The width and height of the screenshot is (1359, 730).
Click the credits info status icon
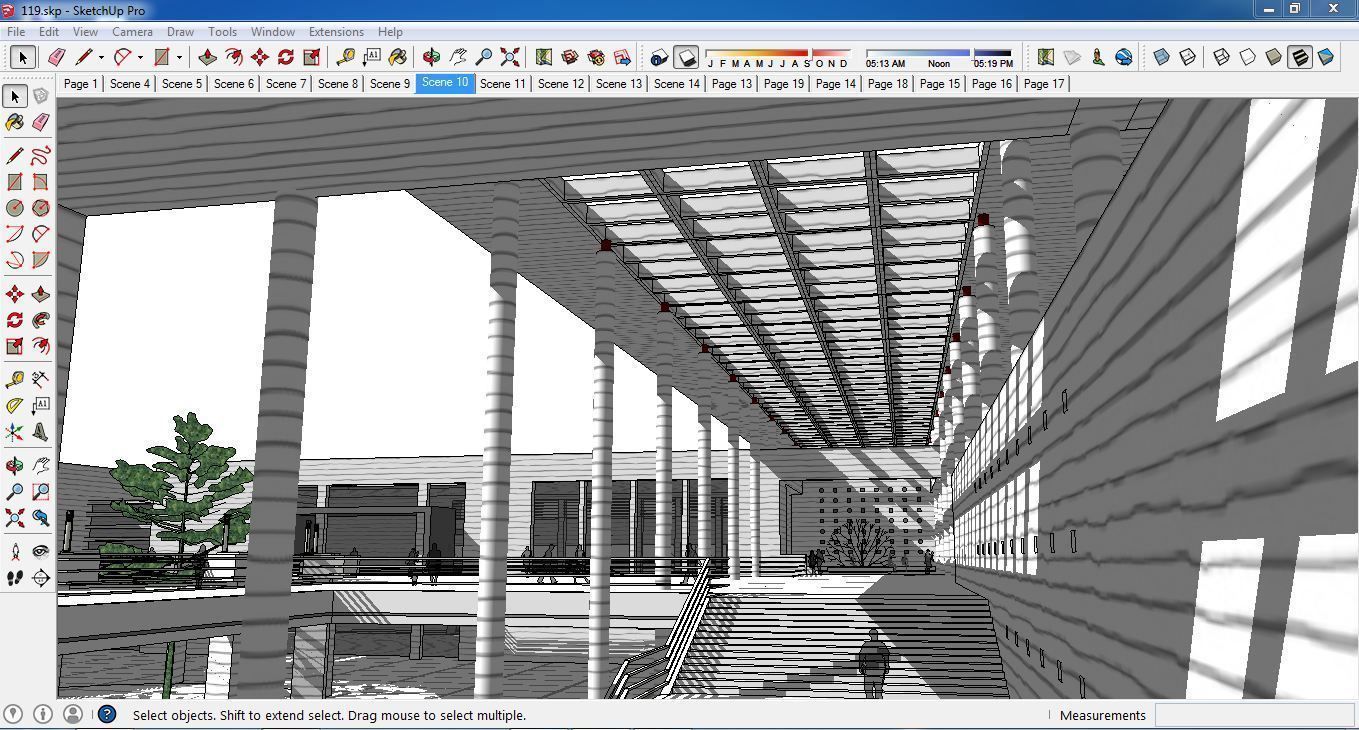coord(43,714)
